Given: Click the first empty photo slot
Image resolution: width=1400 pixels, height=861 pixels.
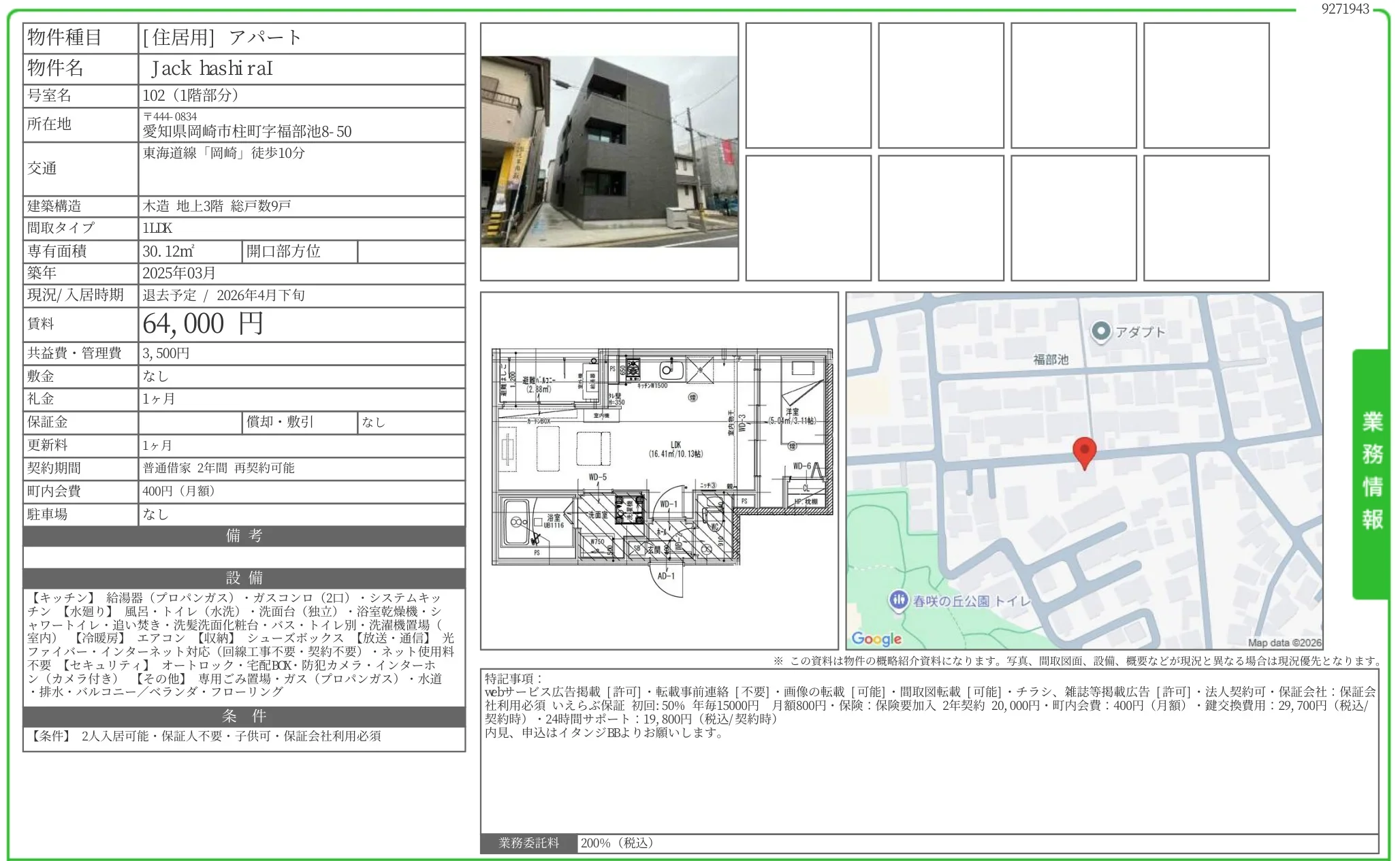Looking at the screenshot, I should [x=808, y=85].
